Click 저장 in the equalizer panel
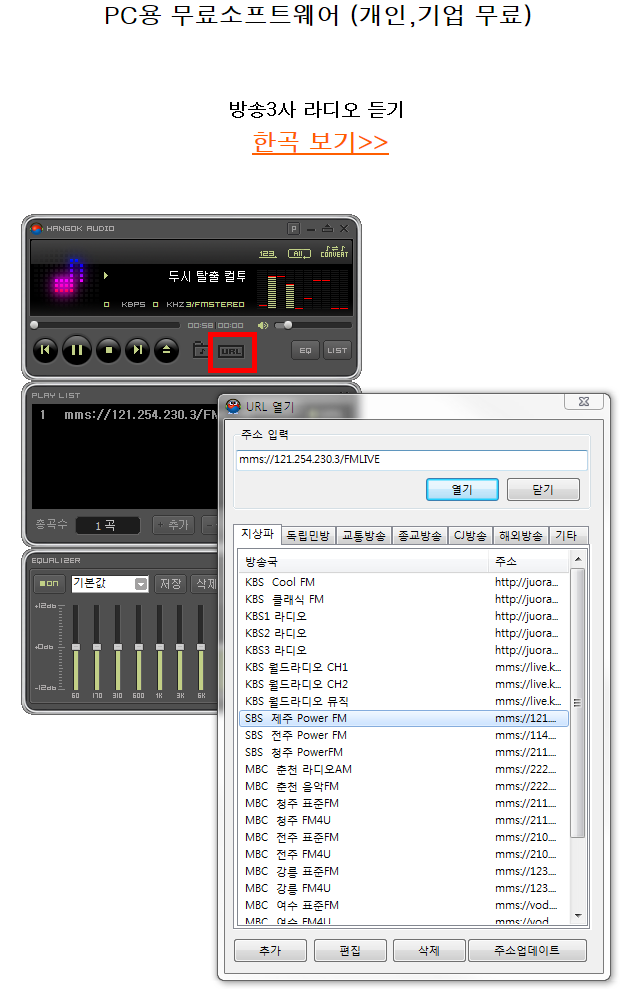Viewport: 635px width, 991px height. tap(170, 583)
